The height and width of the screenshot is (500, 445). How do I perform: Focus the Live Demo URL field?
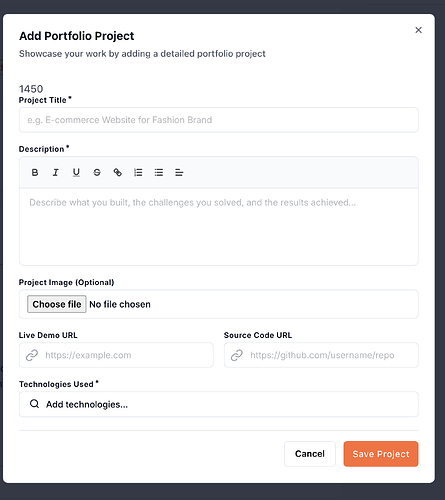click(116, 355)
